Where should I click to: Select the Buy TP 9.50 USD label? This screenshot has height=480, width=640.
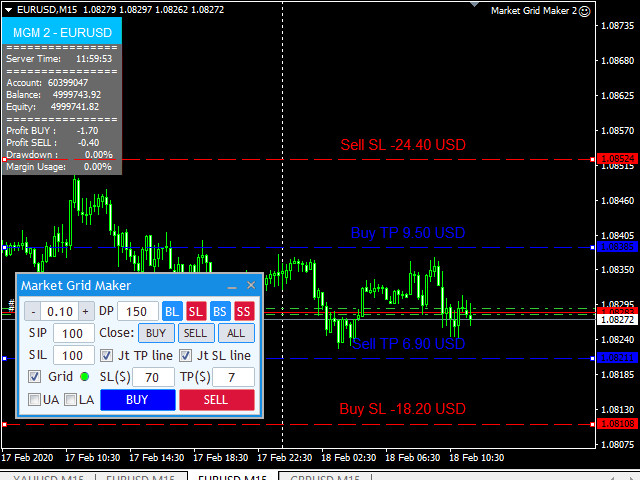pyautogui.click(x=408, y=233)
